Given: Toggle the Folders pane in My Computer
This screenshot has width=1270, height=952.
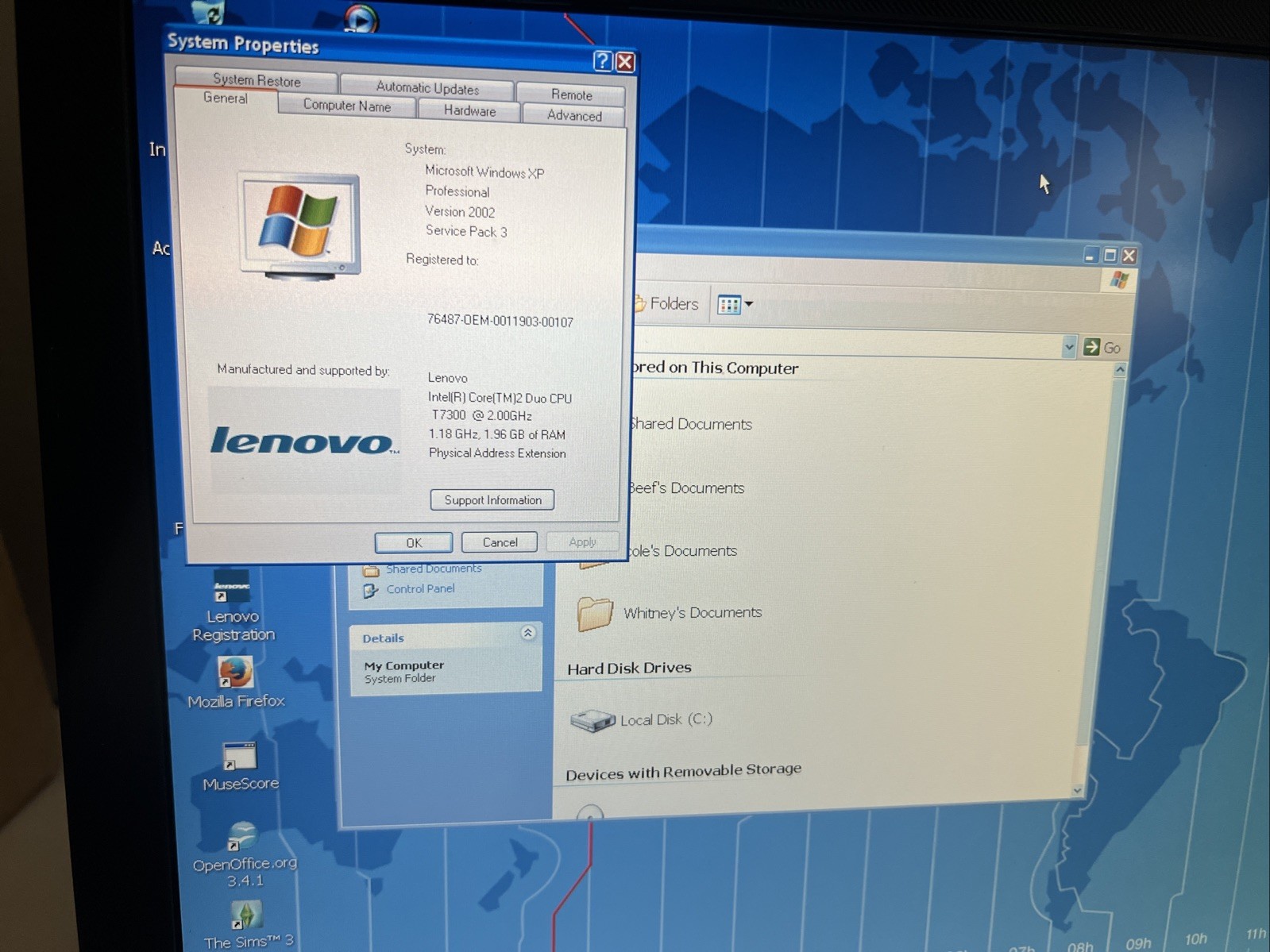Looking at the screenshot, I should [666, 303].
